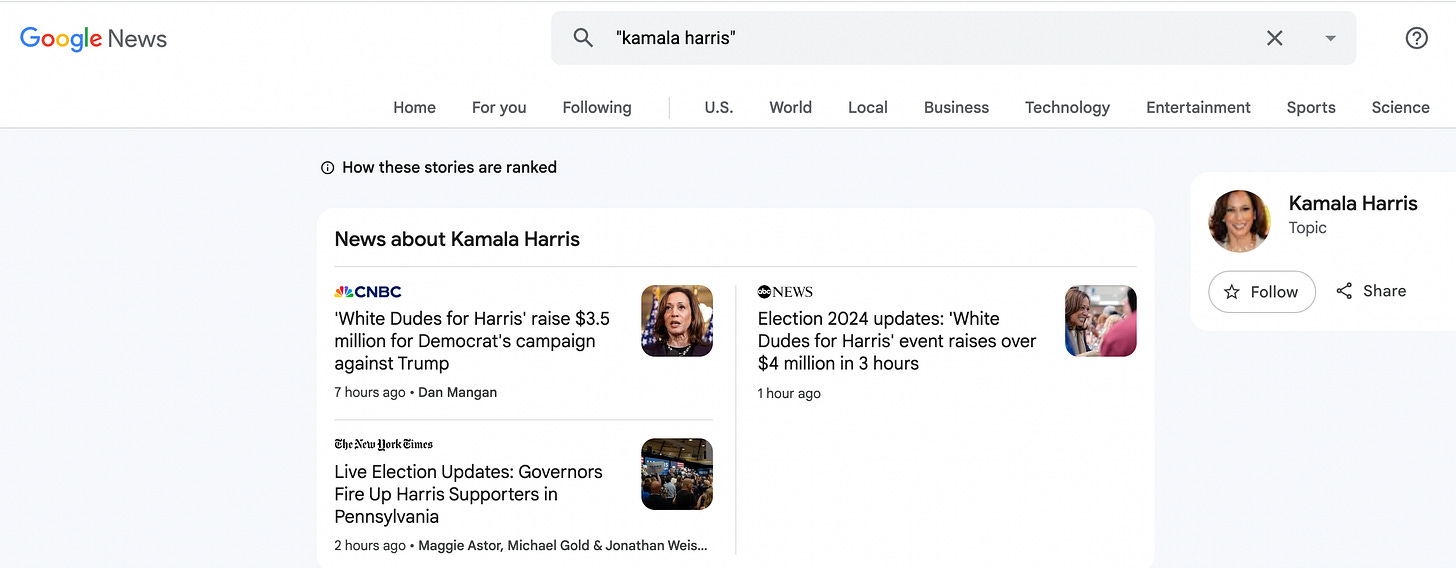
Task: Open Live Election Updates Governors article
Action: [469, 494]
